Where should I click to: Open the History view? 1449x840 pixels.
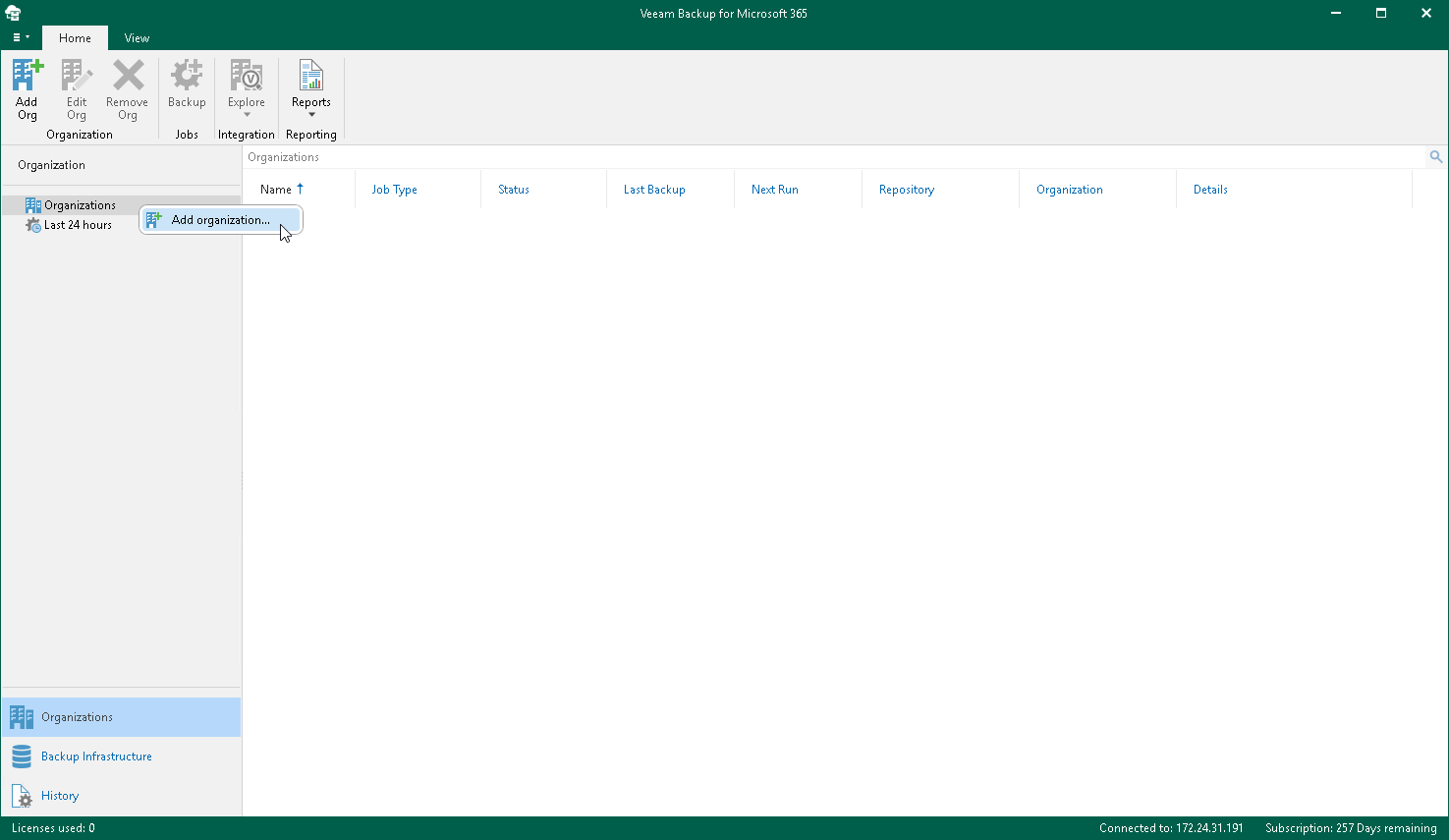tap(121, 796)
